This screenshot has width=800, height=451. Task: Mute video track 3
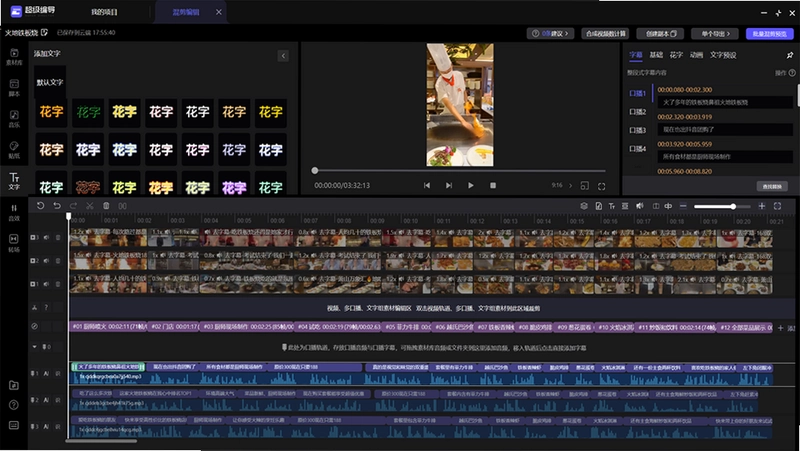click(x=46, y=238)
